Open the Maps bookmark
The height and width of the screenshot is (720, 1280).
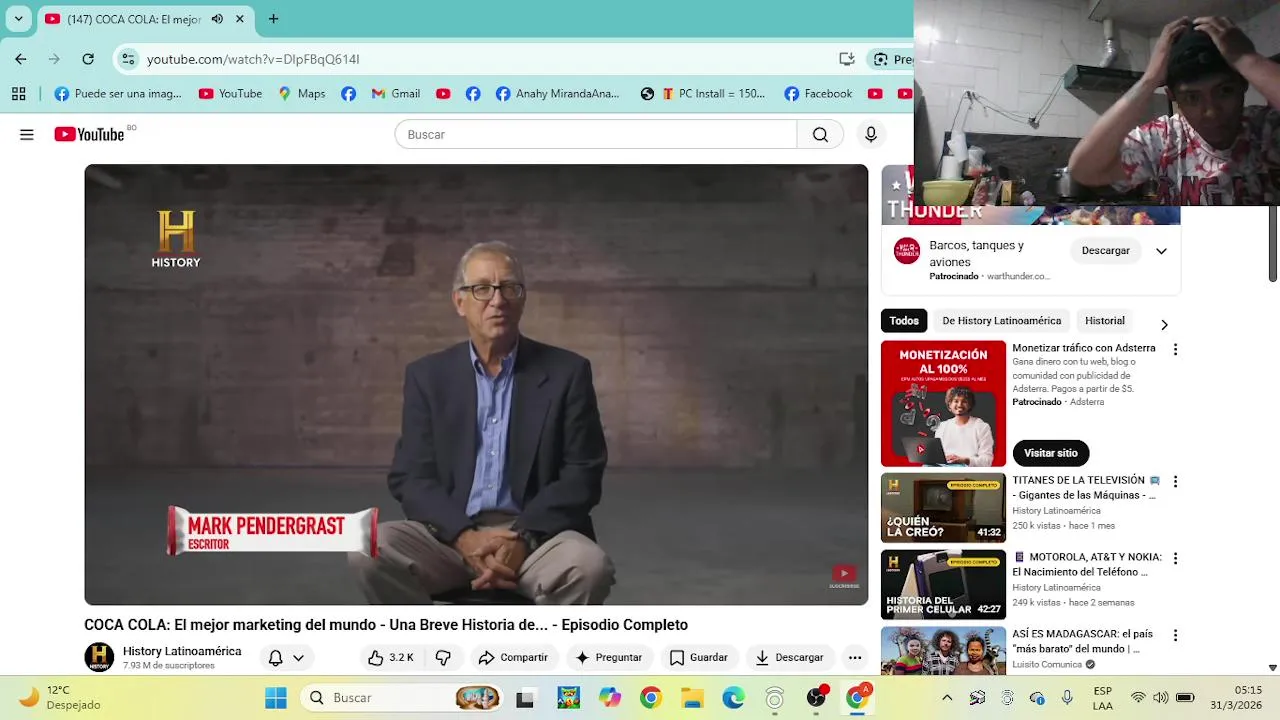click(301, 93)
